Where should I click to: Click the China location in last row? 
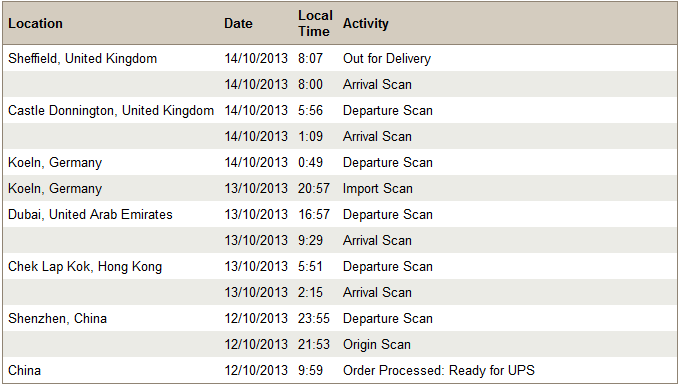[x=25, y=370]
